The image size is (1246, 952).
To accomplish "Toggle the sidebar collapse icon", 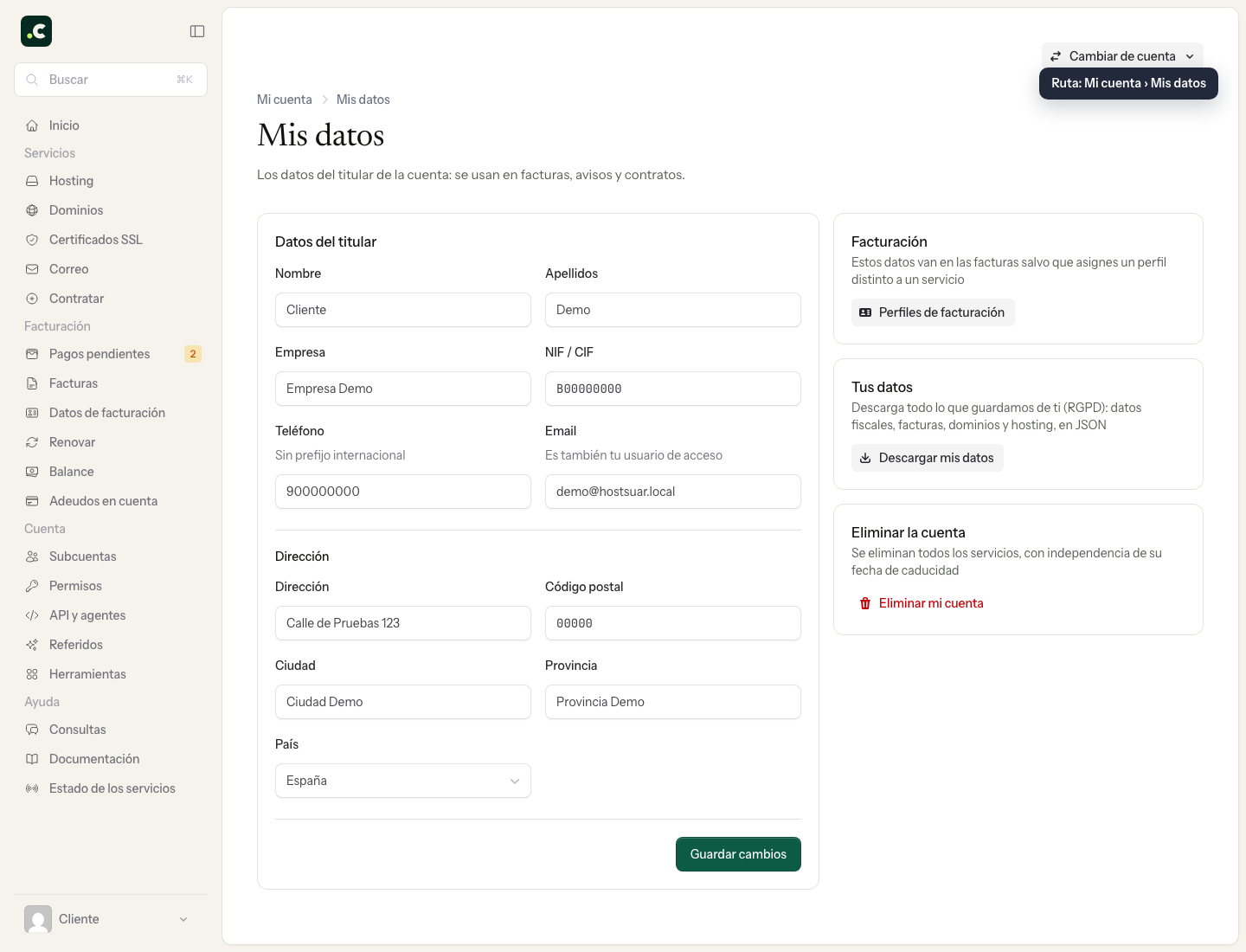I will [x=197, y=31].
